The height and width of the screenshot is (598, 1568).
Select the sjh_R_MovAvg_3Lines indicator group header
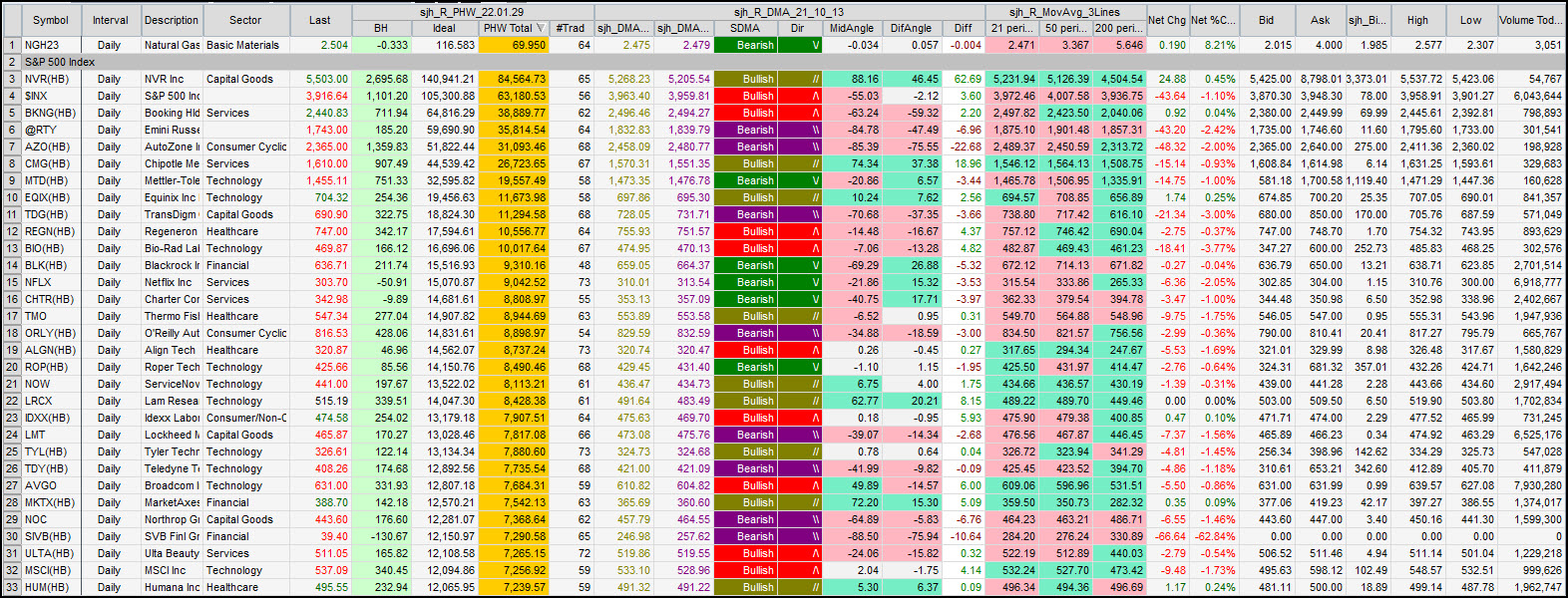tap(1065, 12)
